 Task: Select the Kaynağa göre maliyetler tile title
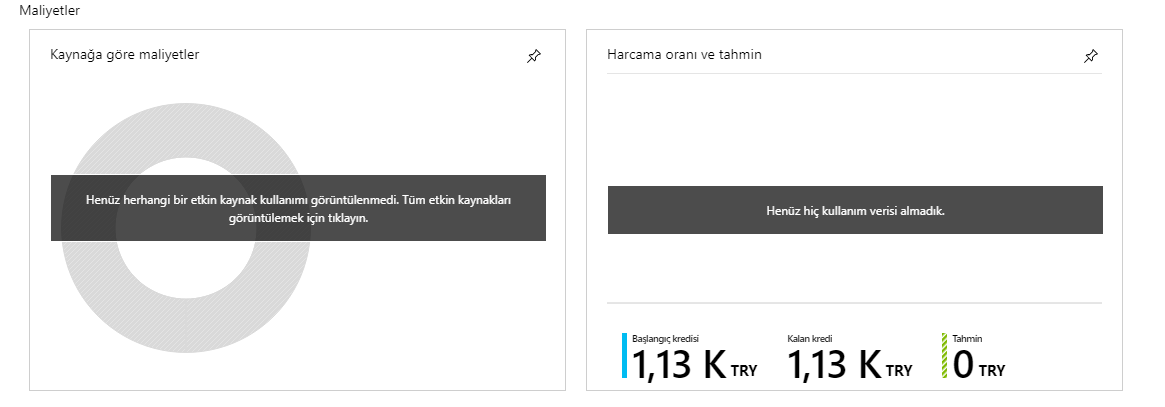coord(125,54)
